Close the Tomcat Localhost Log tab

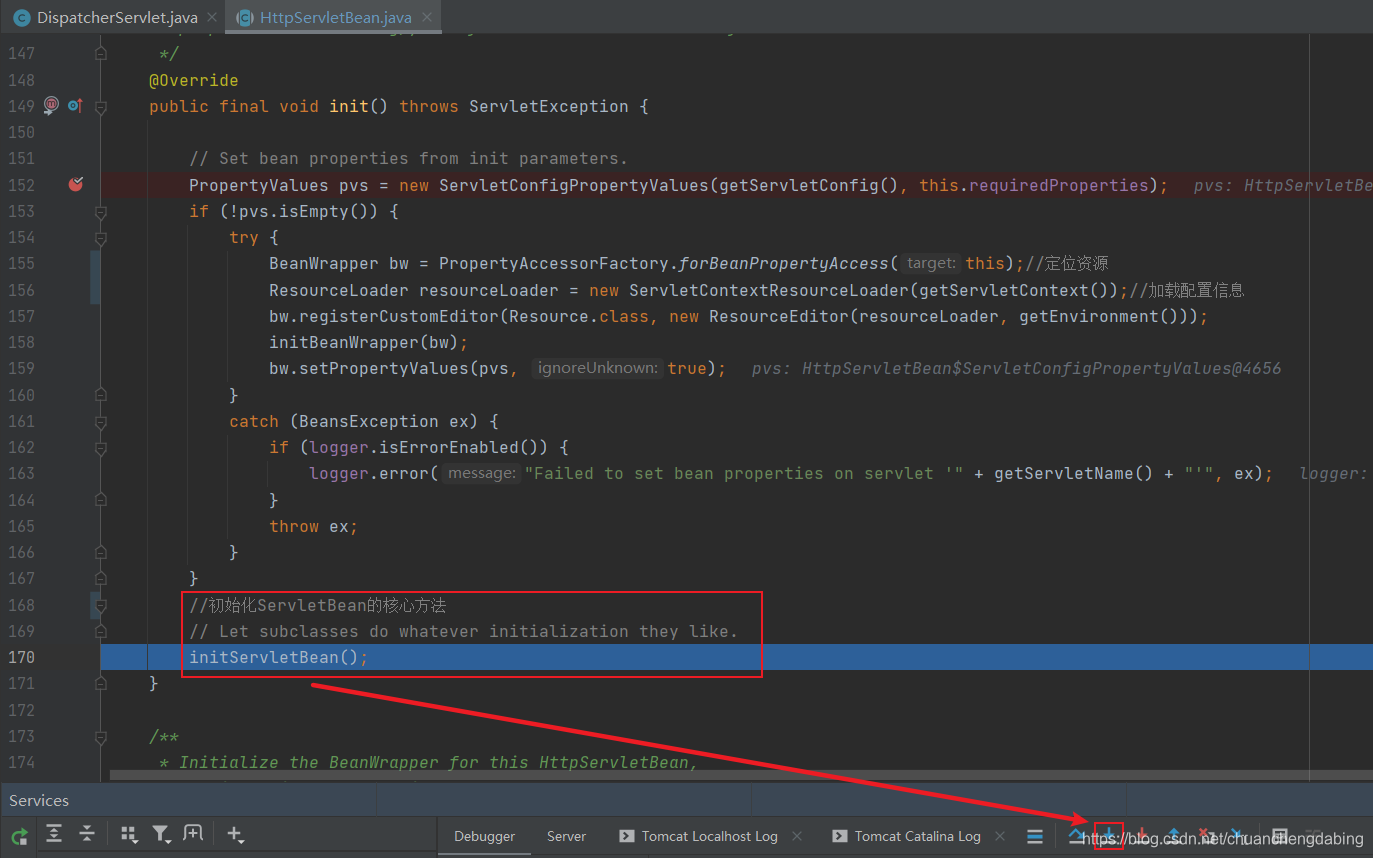click(x=798, y=836)
